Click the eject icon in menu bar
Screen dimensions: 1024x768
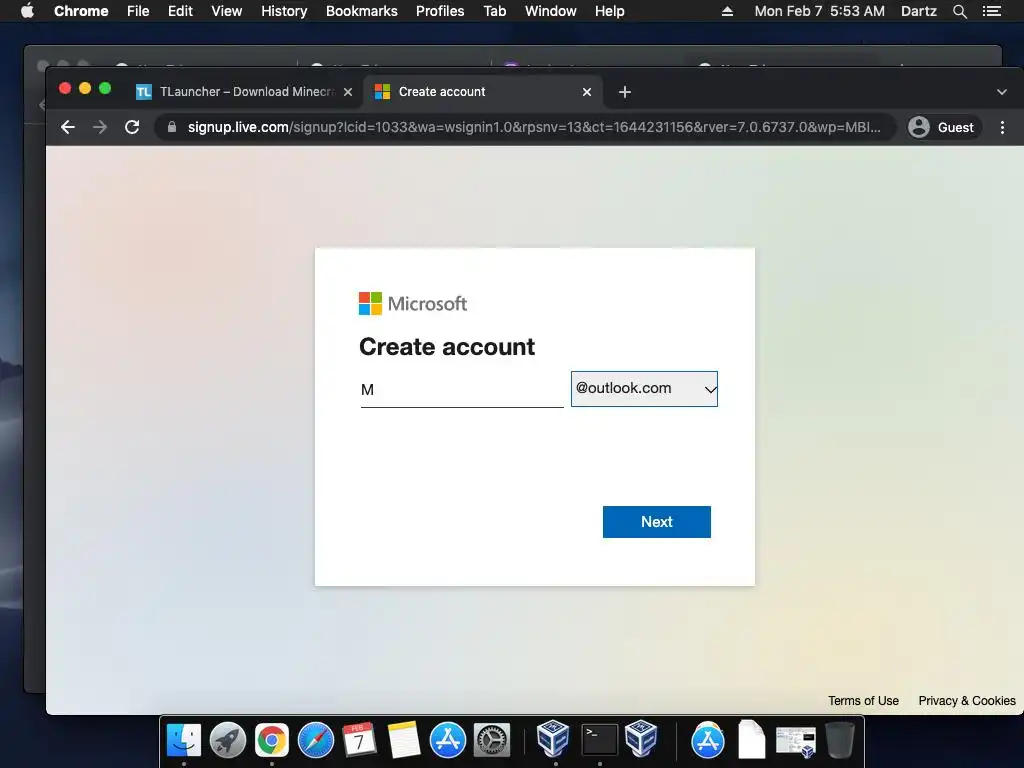click(727, 11)
